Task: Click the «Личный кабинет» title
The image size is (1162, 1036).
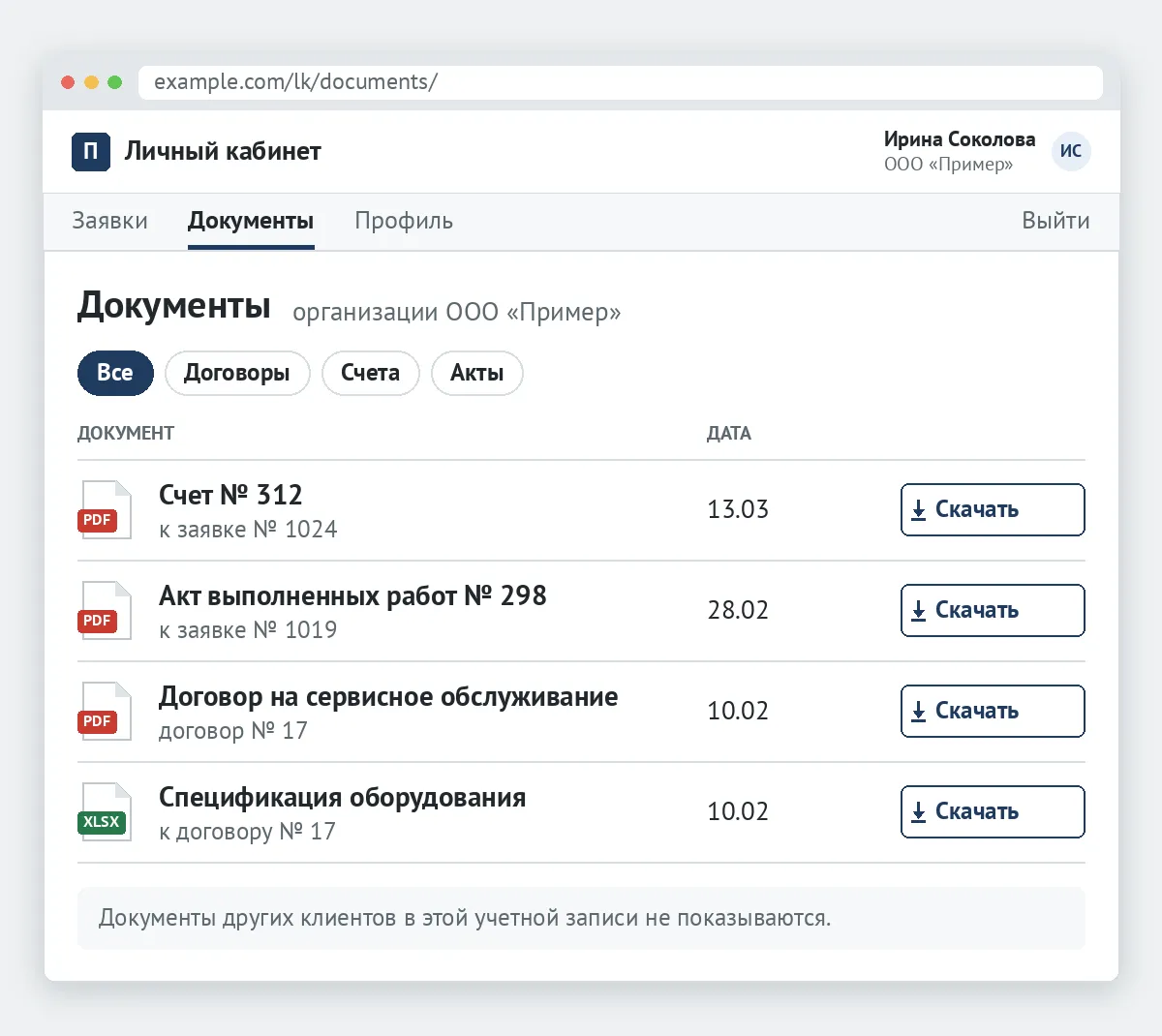Action: pyautogui.click(x=223, y=151)
